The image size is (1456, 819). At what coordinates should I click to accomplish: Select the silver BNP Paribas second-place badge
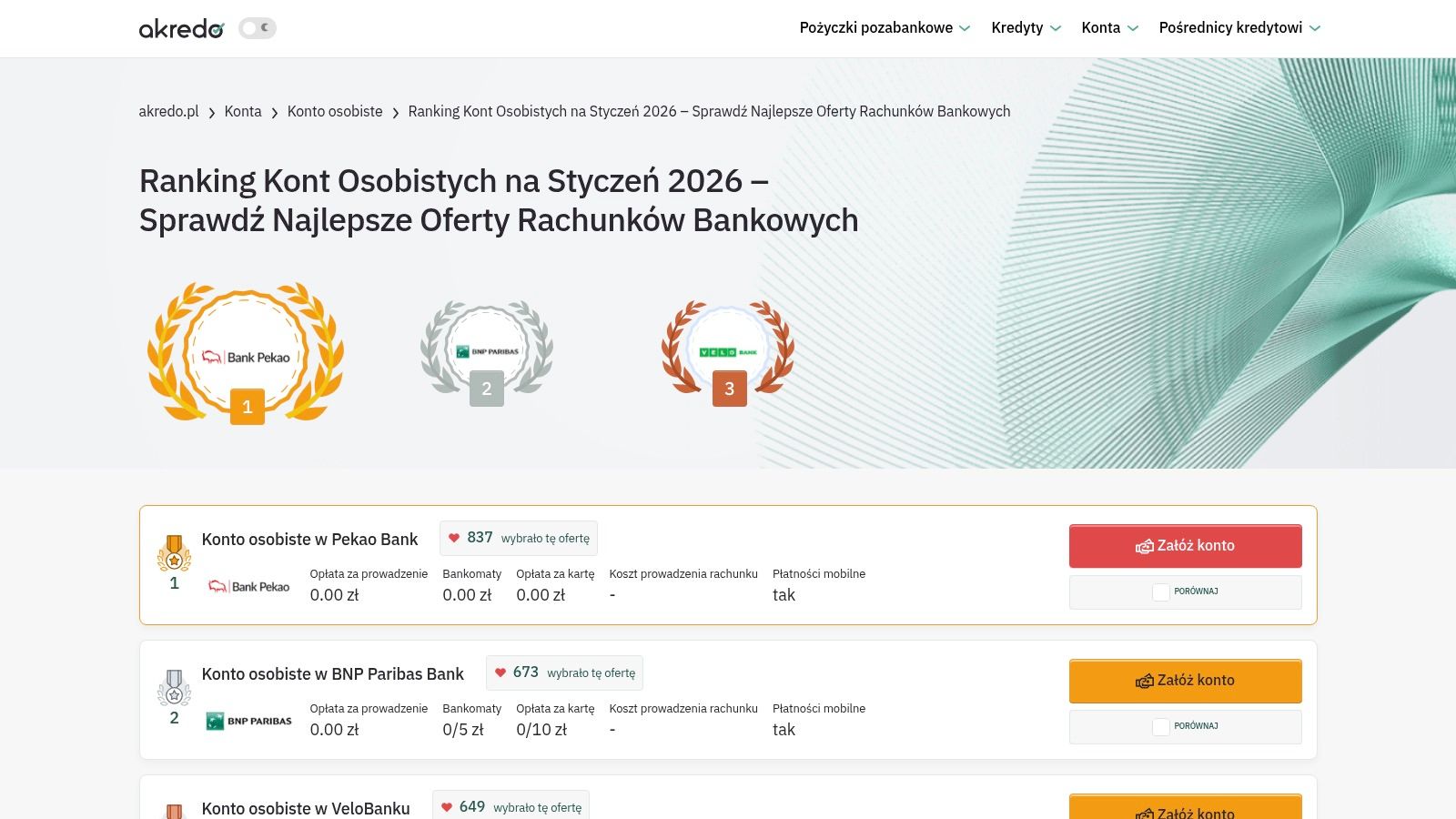click(487, 353)
